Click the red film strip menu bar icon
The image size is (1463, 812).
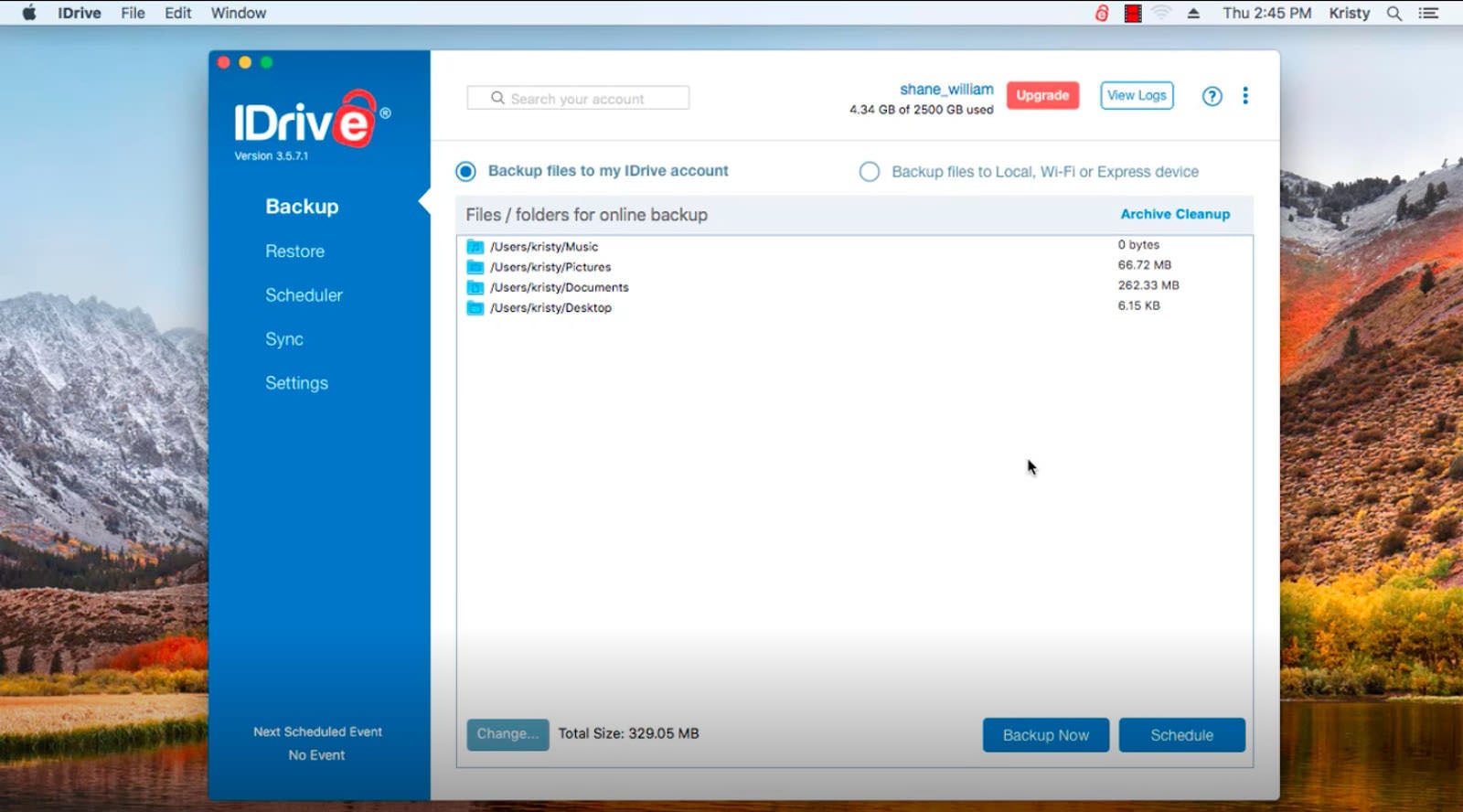click(x=1133, y=13)
